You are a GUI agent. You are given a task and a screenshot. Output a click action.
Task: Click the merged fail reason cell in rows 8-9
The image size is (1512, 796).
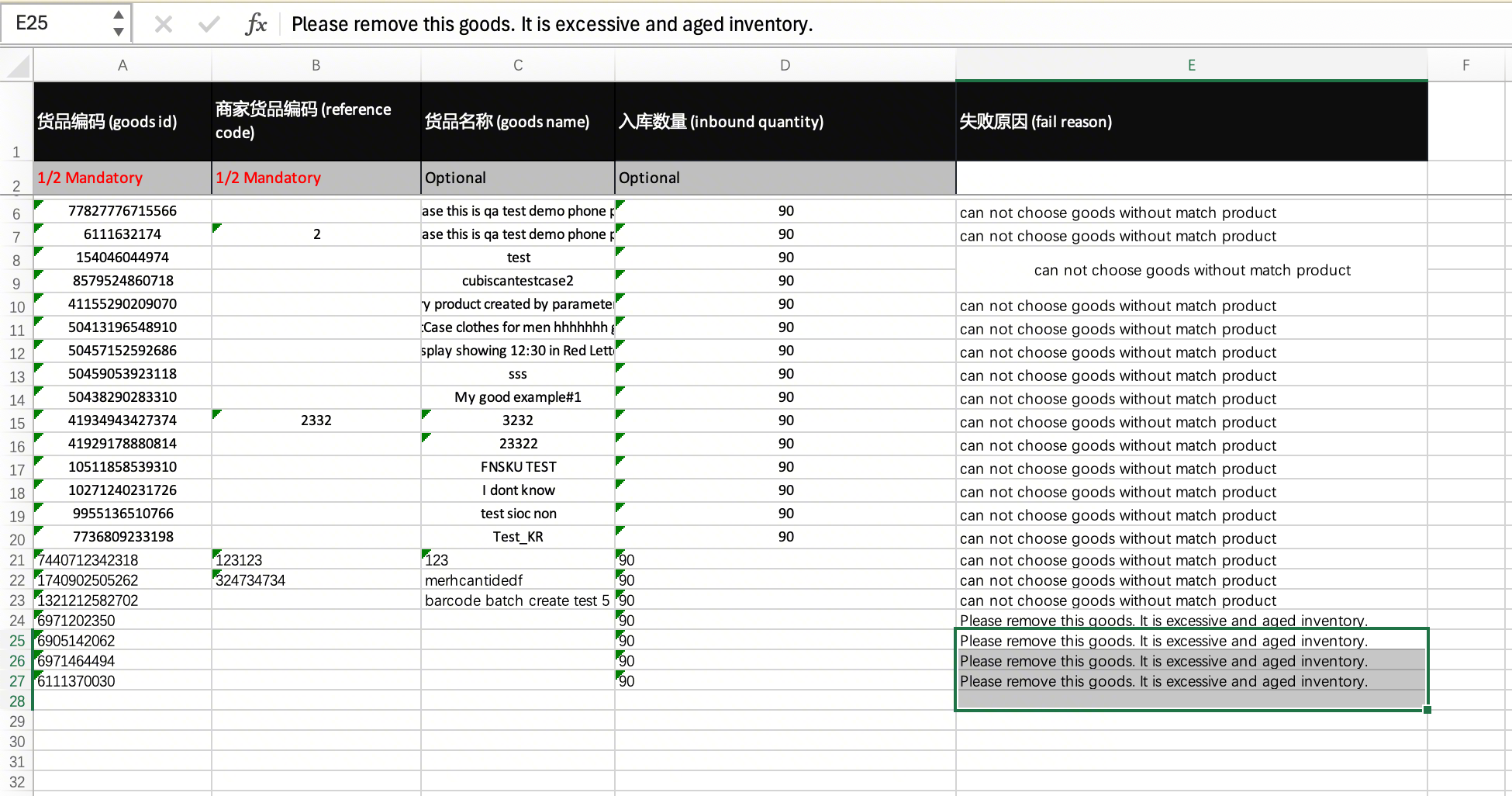[1191, 270]
